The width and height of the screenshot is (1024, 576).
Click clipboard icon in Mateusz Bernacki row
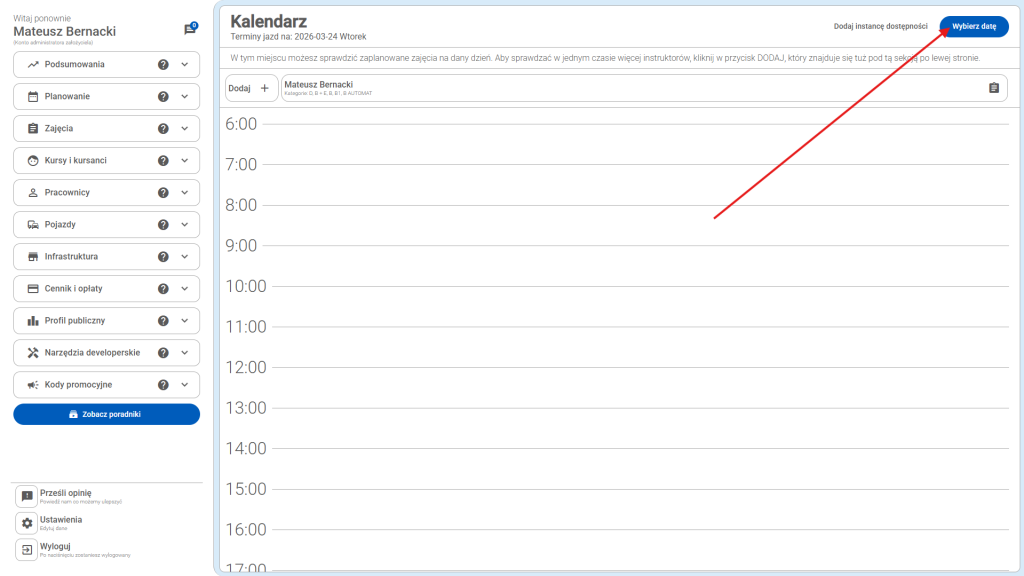(x=993, y=88)
